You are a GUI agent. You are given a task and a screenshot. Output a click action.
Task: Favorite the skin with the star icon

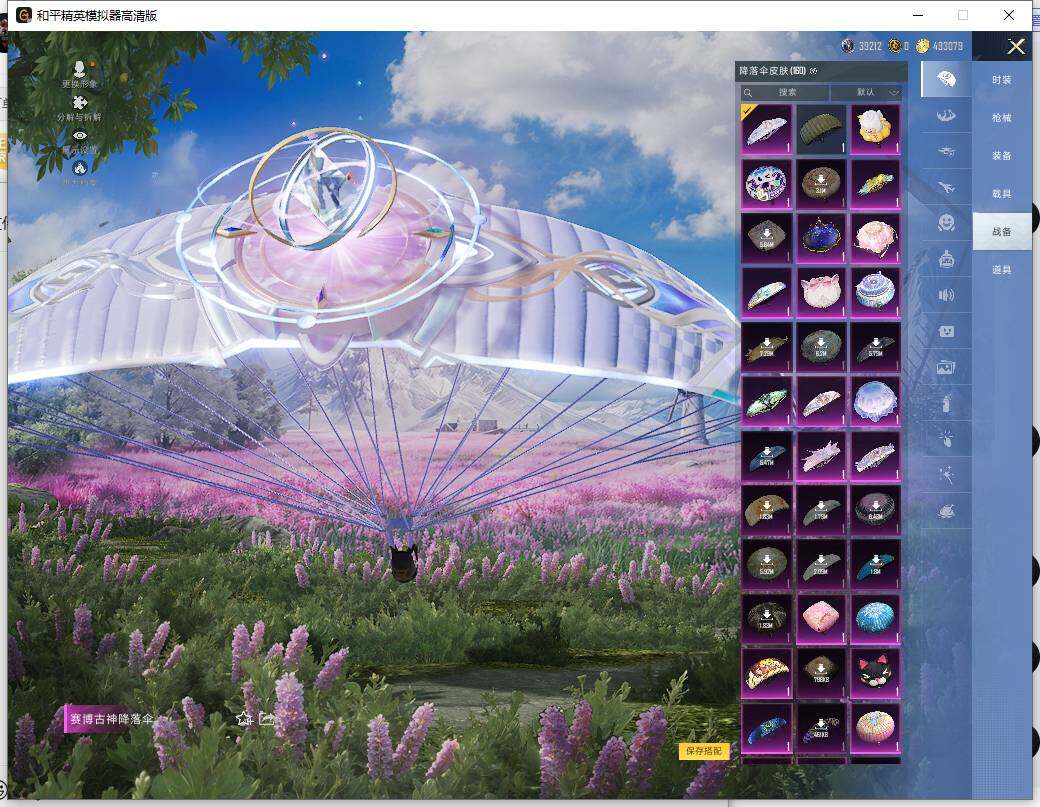click(x=243, y=718)
